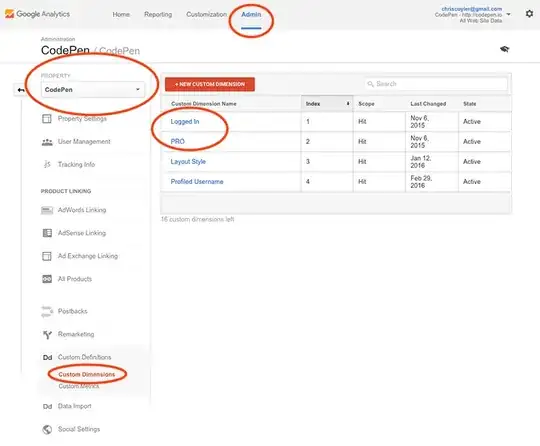Click the chriscoyier@gmail.com account link

coord(471,9)
